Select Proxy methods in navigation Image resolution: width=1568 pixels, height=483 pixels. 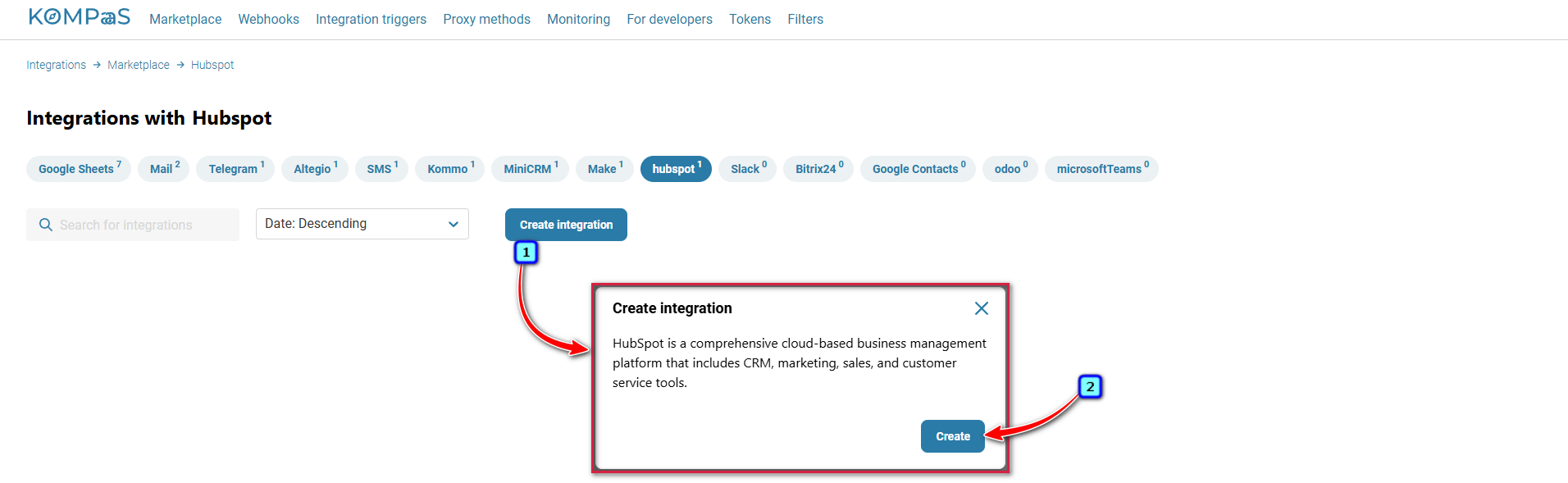[x=486, y=19]
